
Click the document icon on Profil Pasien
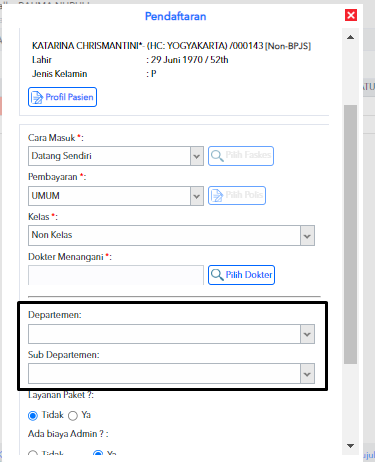click(x=37, y=97)
